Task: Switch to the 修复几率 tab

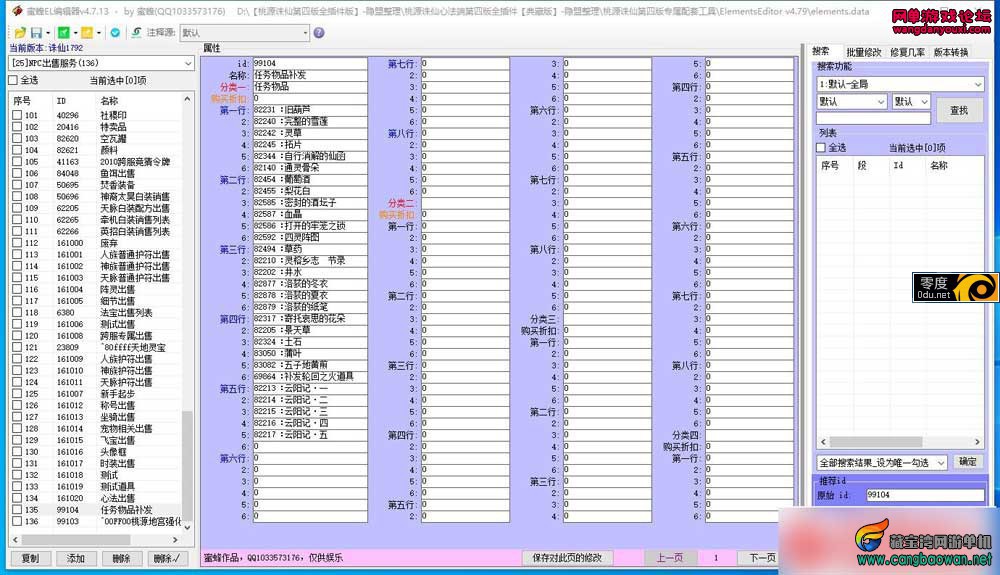Action: pos(908,52)
